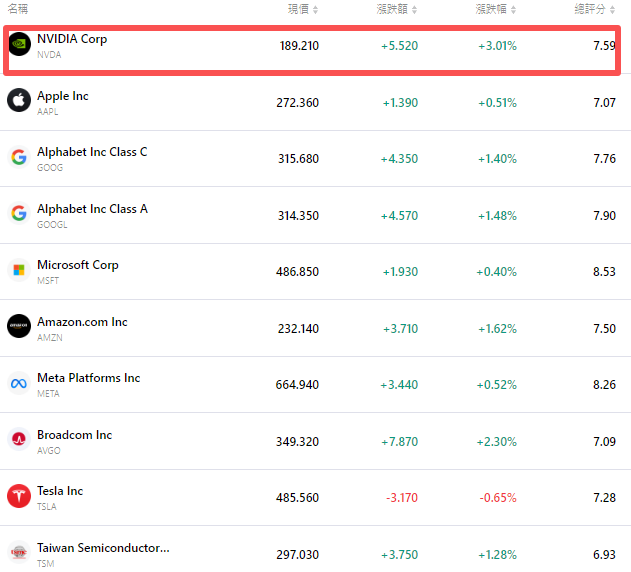
Task: Click the META ticker symbol
Action: coord(48,394)
